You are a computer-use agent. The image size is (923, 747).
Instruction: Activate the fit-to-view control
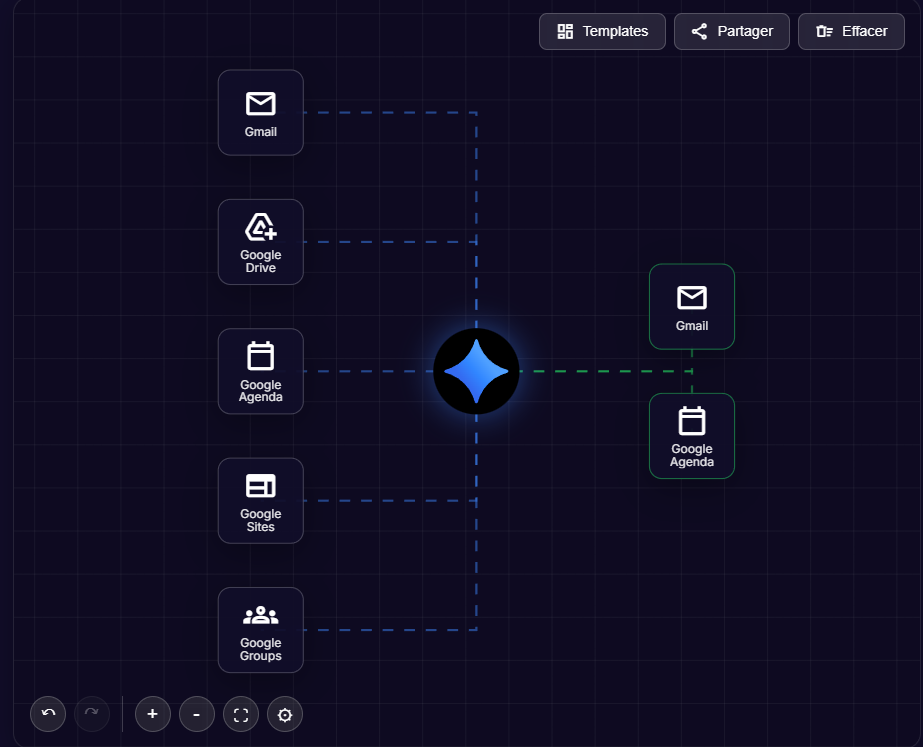click(x=240, y=714)
